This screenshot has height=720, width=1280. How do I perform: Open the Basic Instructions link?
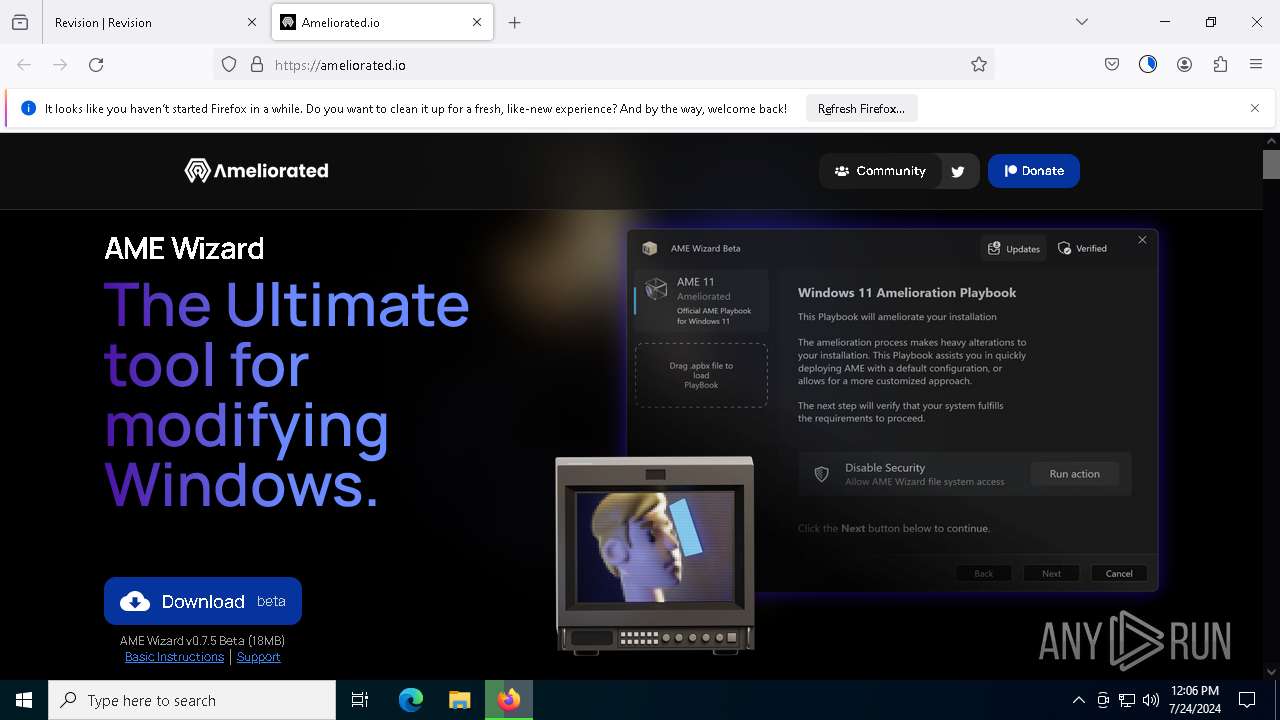pyautogui.click(x=174, y=657)
